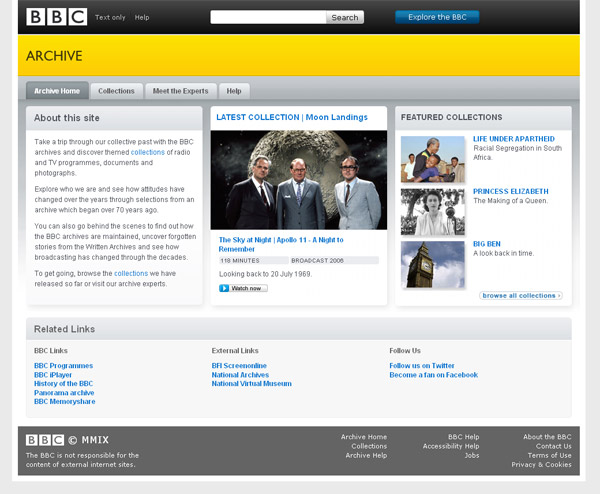Screen dimensions: 600x494
Task: Open the National Virtual Museum link
Action: coord(251,383)
